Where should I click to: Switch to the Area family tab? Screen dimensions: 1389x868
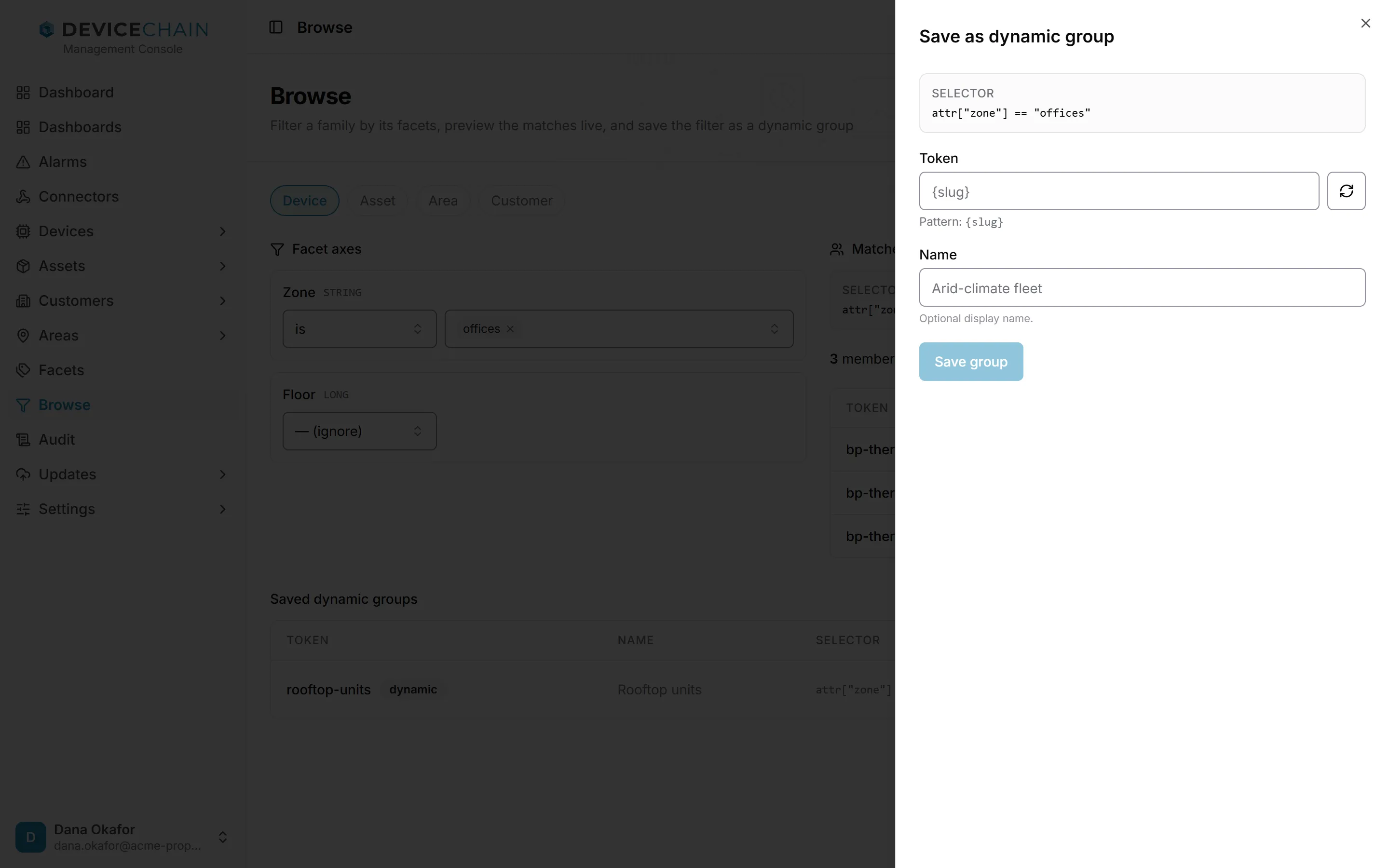point(443,200)
